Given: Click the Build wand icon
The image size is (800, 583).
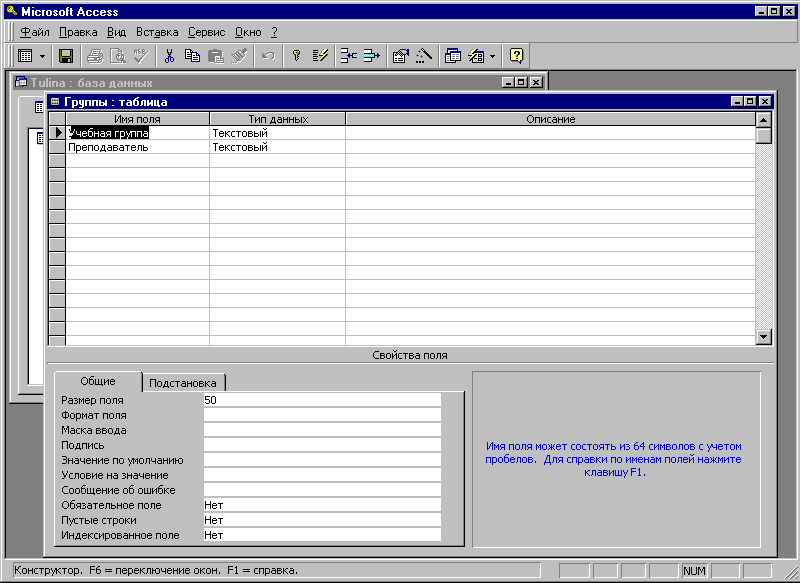Looking at the screenshot, I should 424,56.
